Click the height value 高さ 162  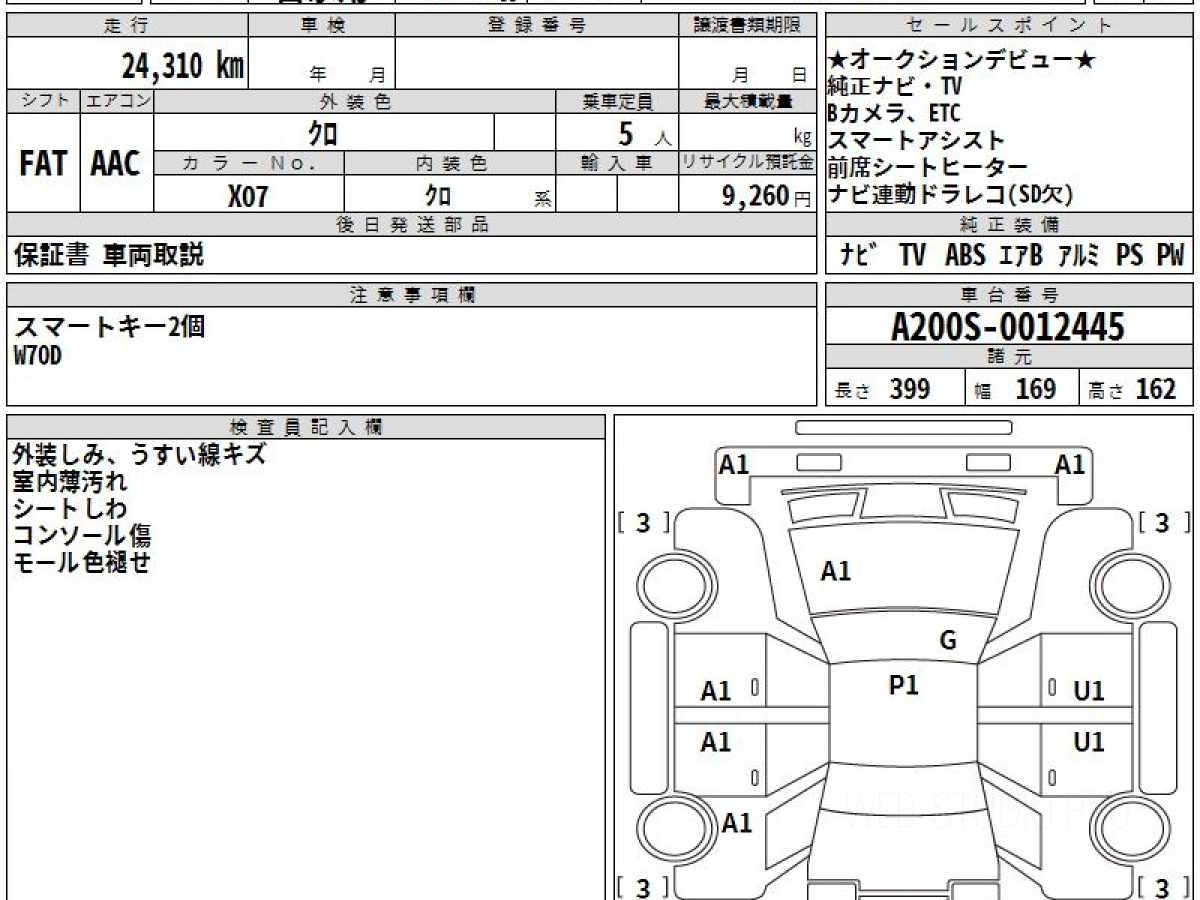coord(1131,389)
